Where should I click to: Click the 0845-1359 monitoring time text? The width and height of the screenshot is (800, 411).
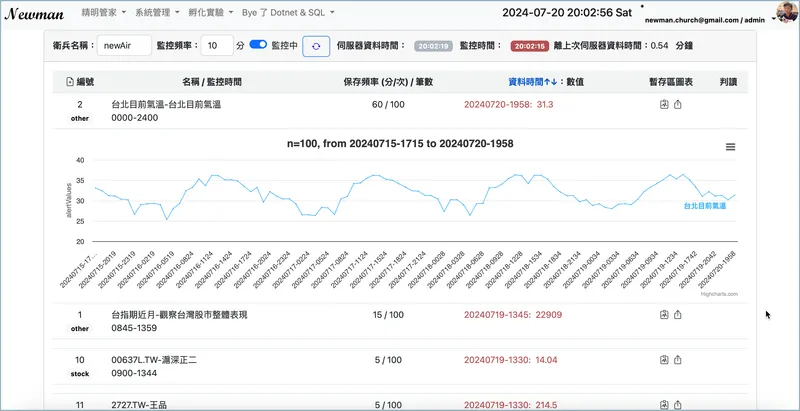click(134, 328)
